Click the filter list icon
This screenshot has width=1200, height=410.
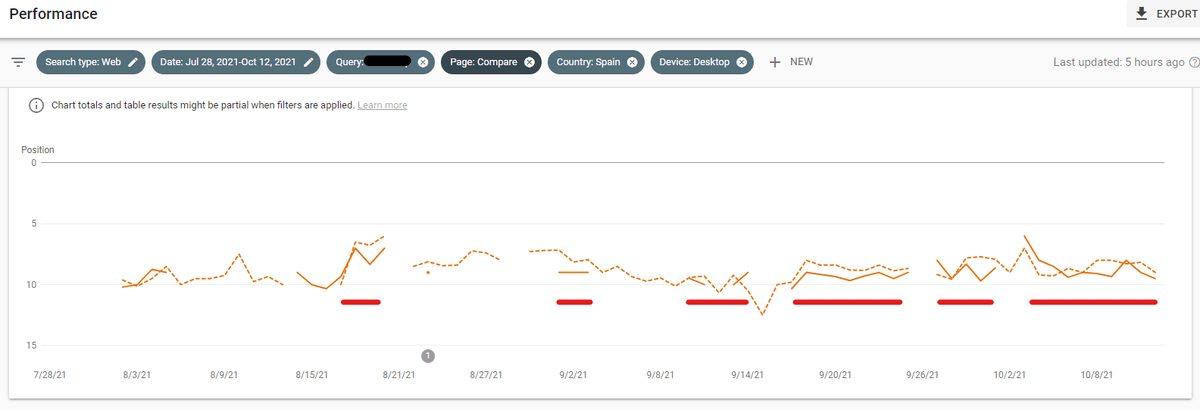pyautogui.click(x=18, y=62)
